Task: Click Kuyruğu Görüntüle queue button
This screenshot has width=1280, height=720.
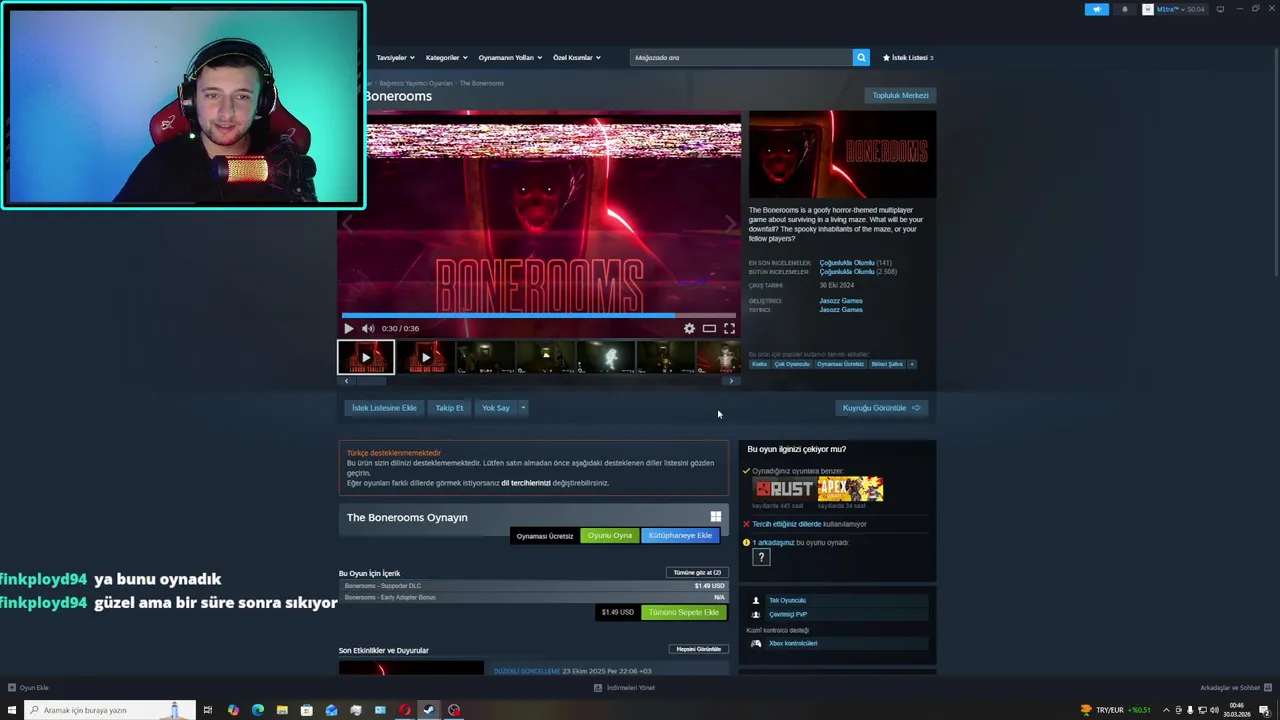Action: point(881,408)
